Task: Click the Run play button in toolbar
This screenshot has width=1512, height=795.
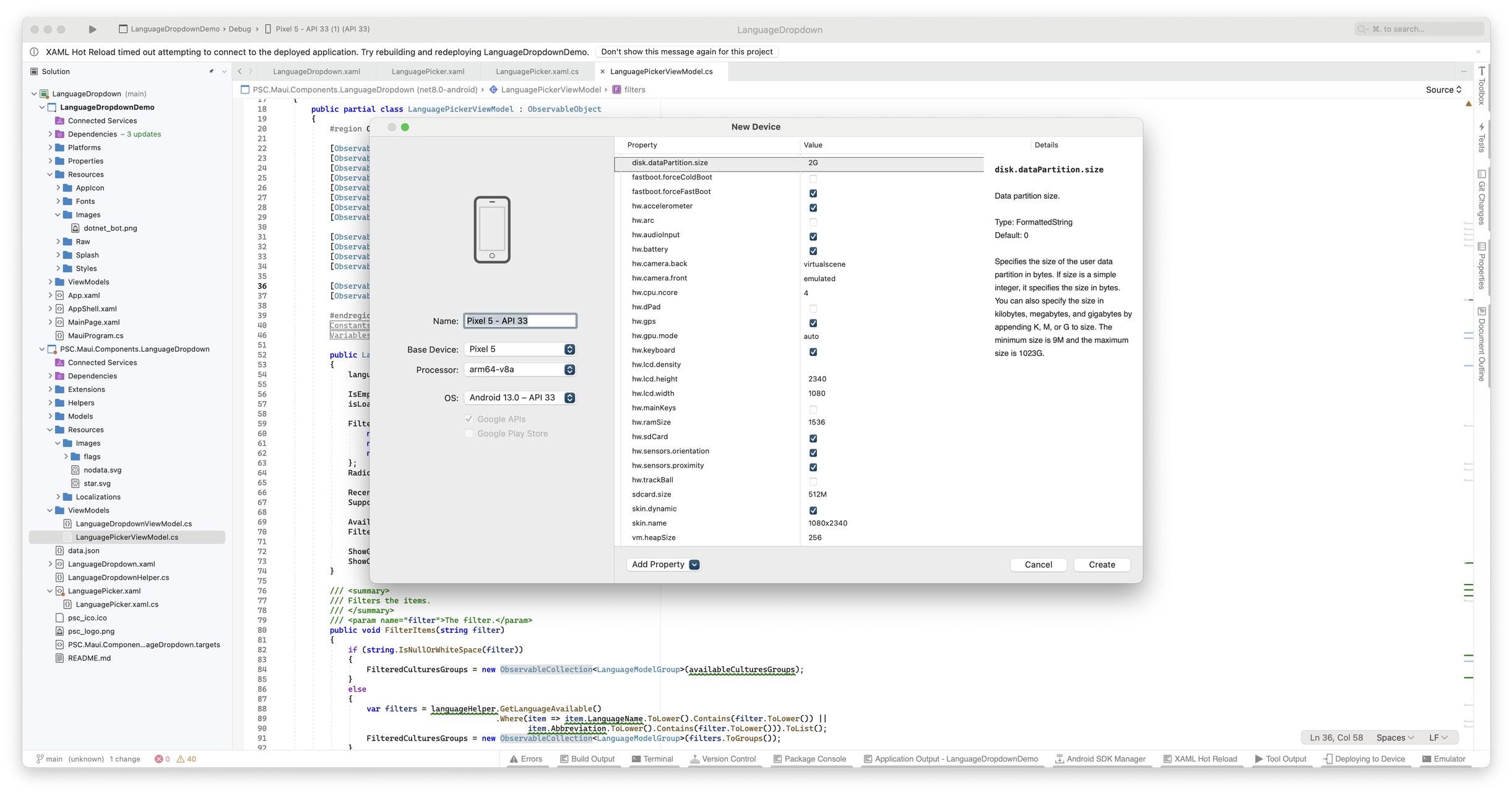Action: 92,29
